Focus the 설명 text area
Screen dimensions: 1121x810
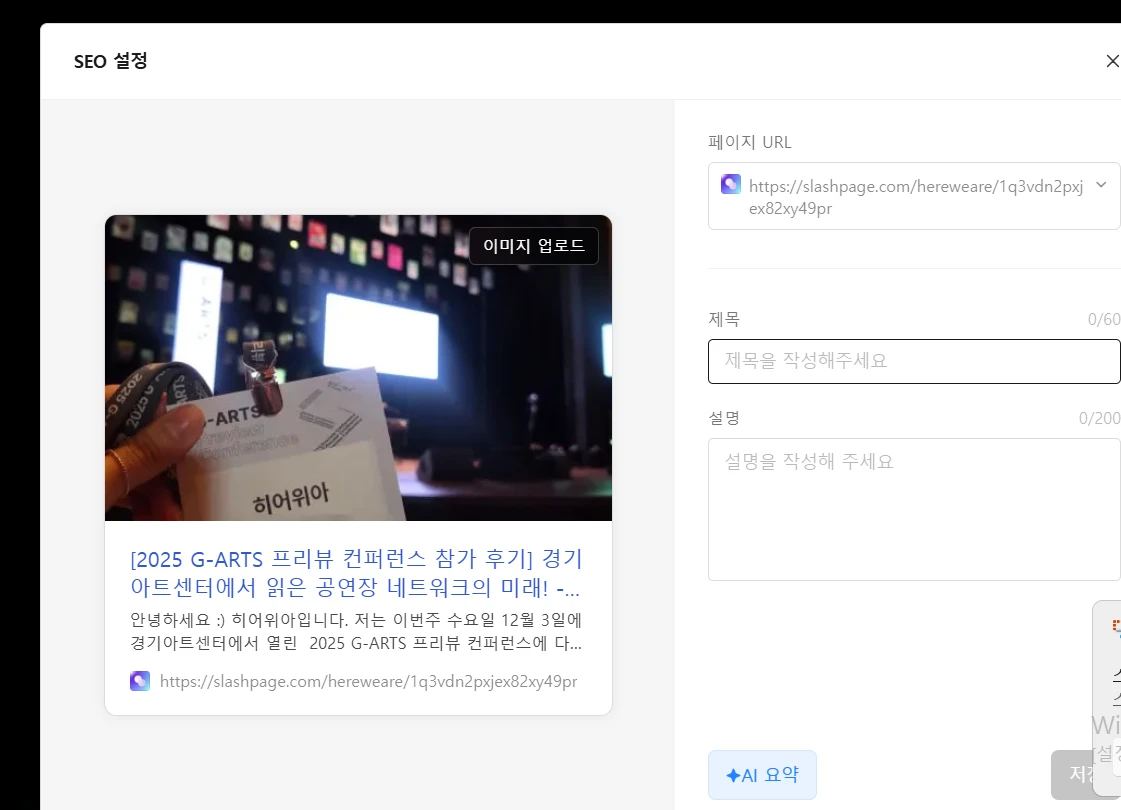(913, 509)
